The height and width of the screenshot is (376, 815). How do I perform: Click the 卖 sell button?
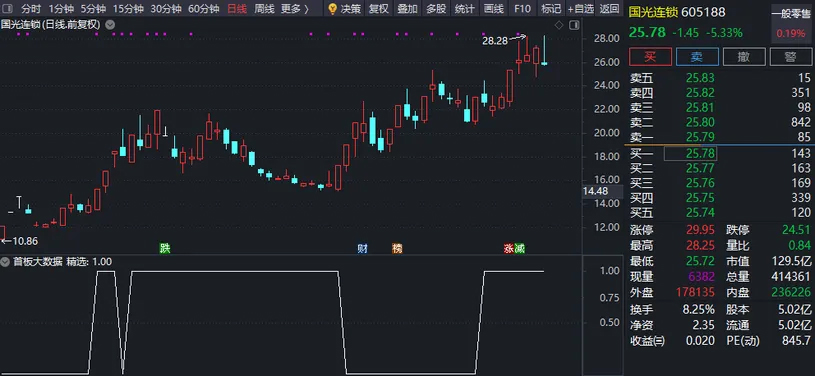coord(697,57)
